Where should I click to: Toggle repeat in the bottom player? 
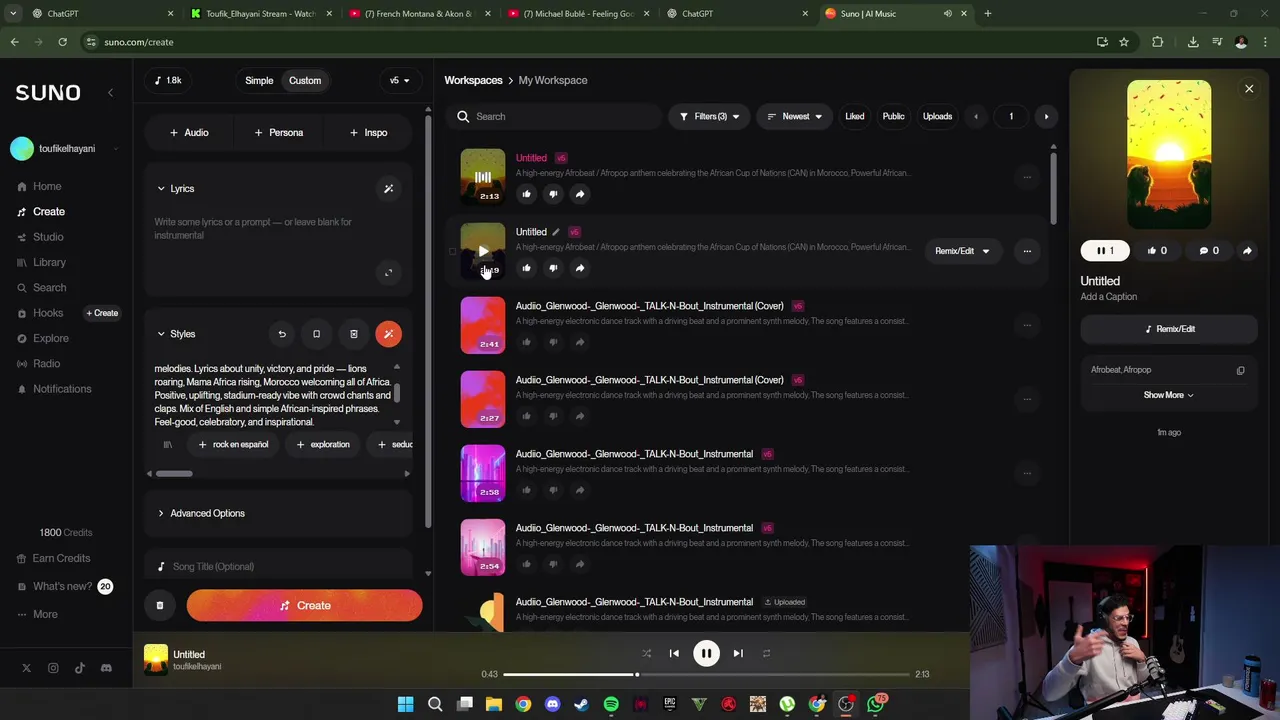(x=766, y=653)
